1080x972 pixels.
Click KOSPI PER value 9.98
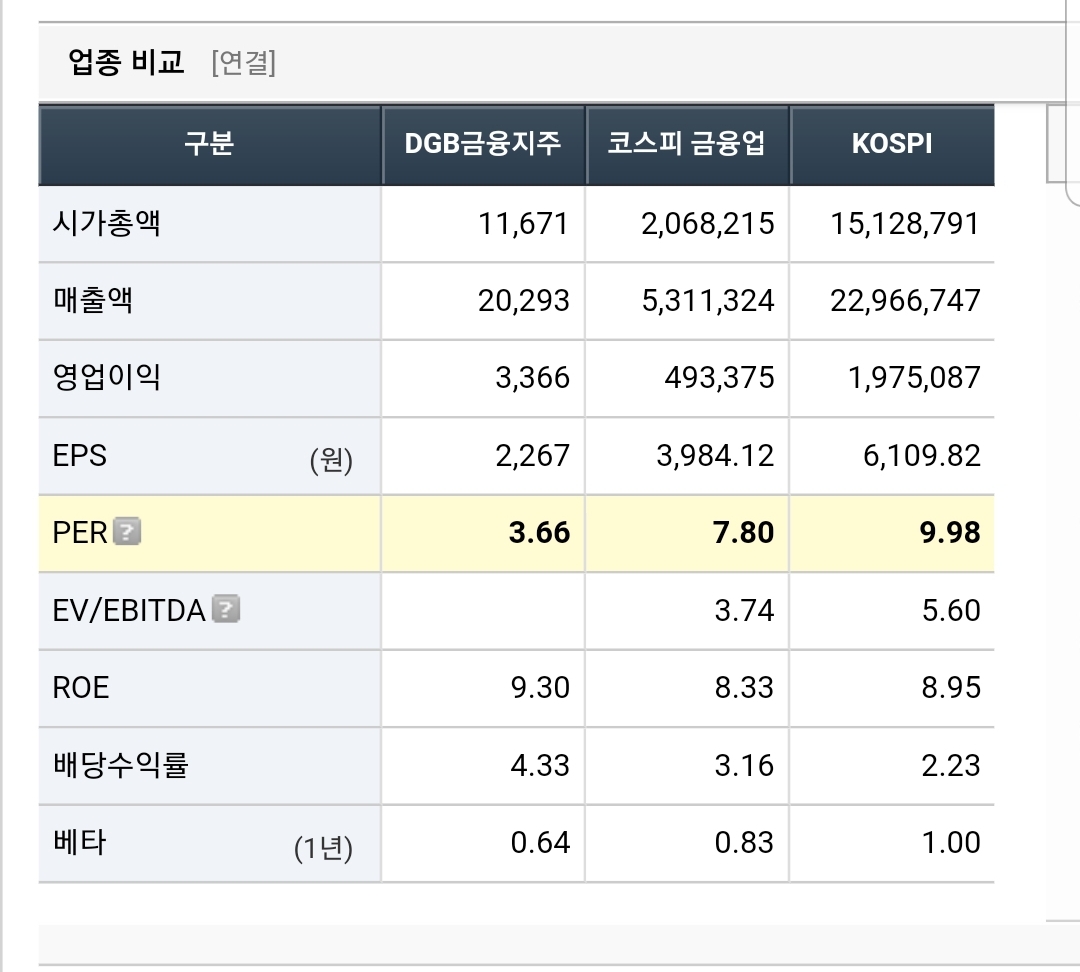(950, 533)
